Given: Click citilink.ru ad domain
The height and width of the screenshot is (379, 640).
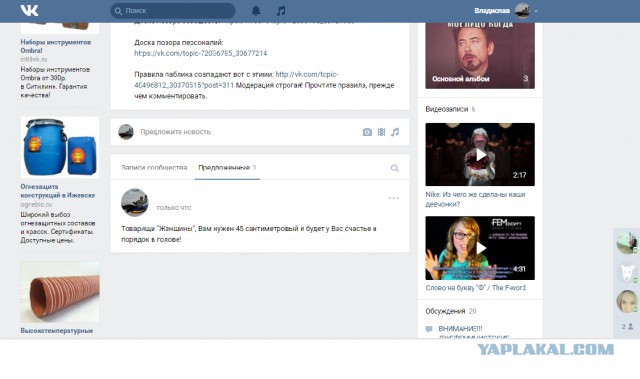Looking at the screenshot, I should 33,60.
